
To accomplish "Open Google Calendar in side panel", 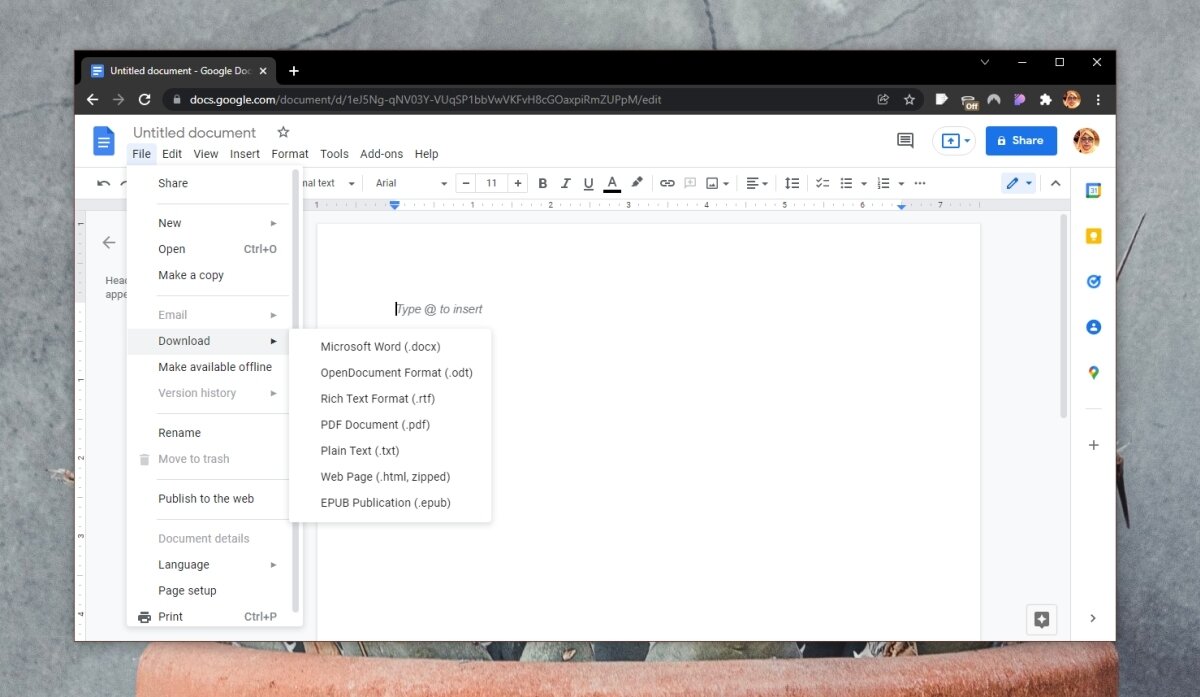I will coord(1094,190).
